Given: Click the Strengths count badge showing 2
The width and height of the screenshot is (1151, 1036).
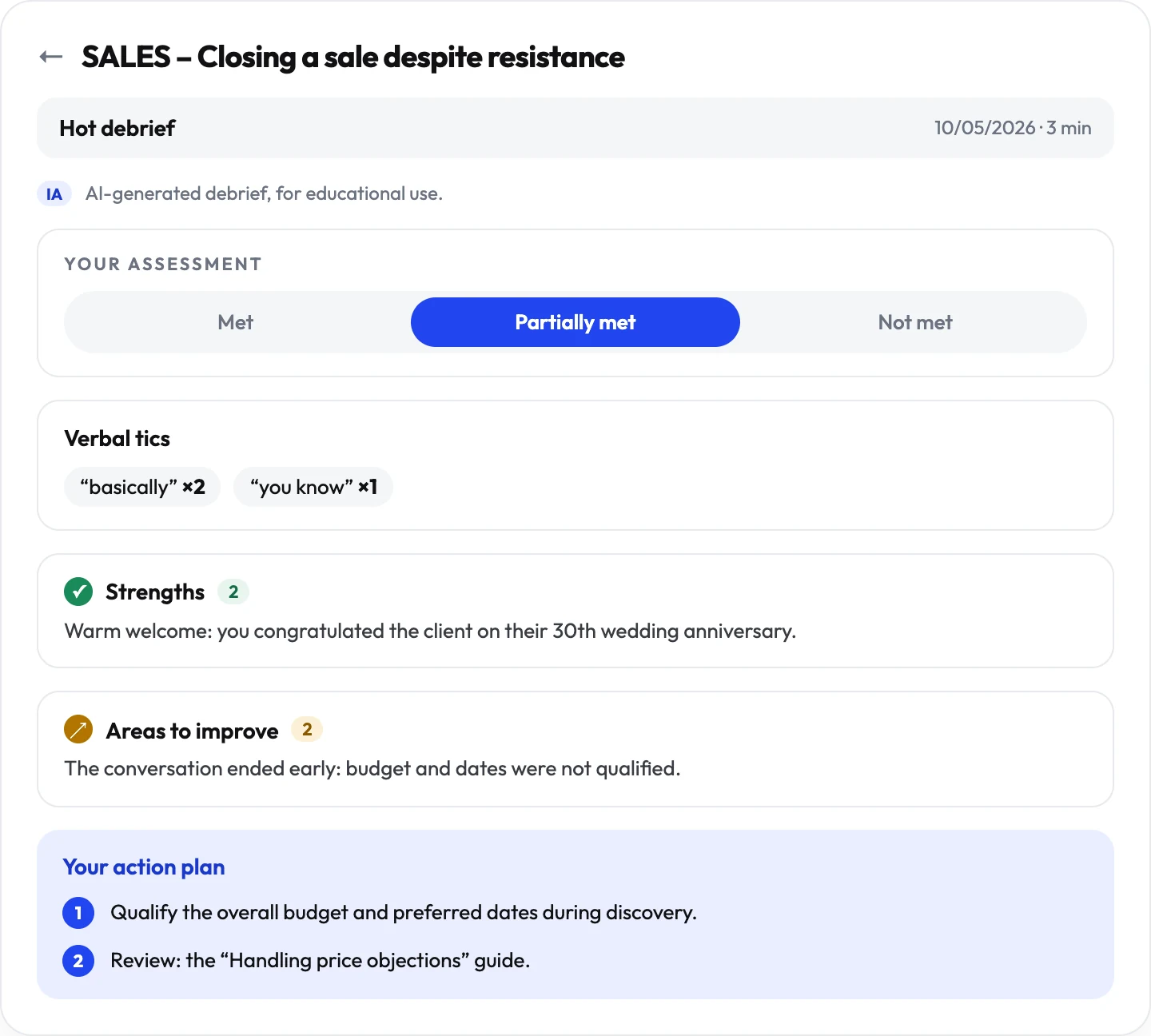Looking at the screenshot, I should coord(233,592).
